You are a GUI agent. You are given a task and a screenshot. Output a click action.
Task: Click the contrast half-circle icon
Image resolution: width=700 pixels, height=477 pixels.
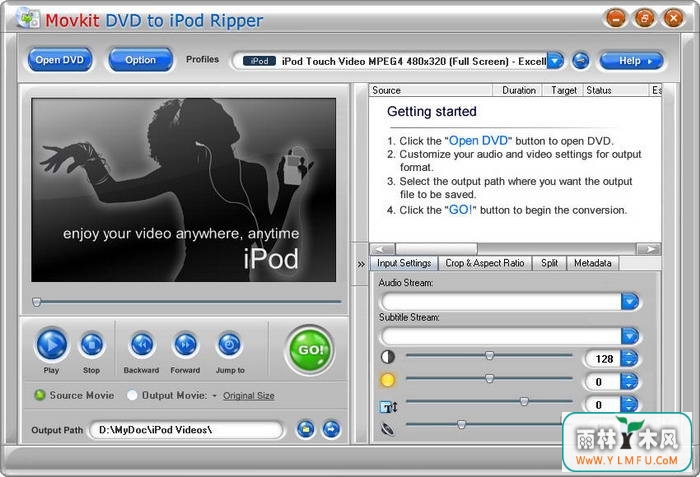(388, 357)
